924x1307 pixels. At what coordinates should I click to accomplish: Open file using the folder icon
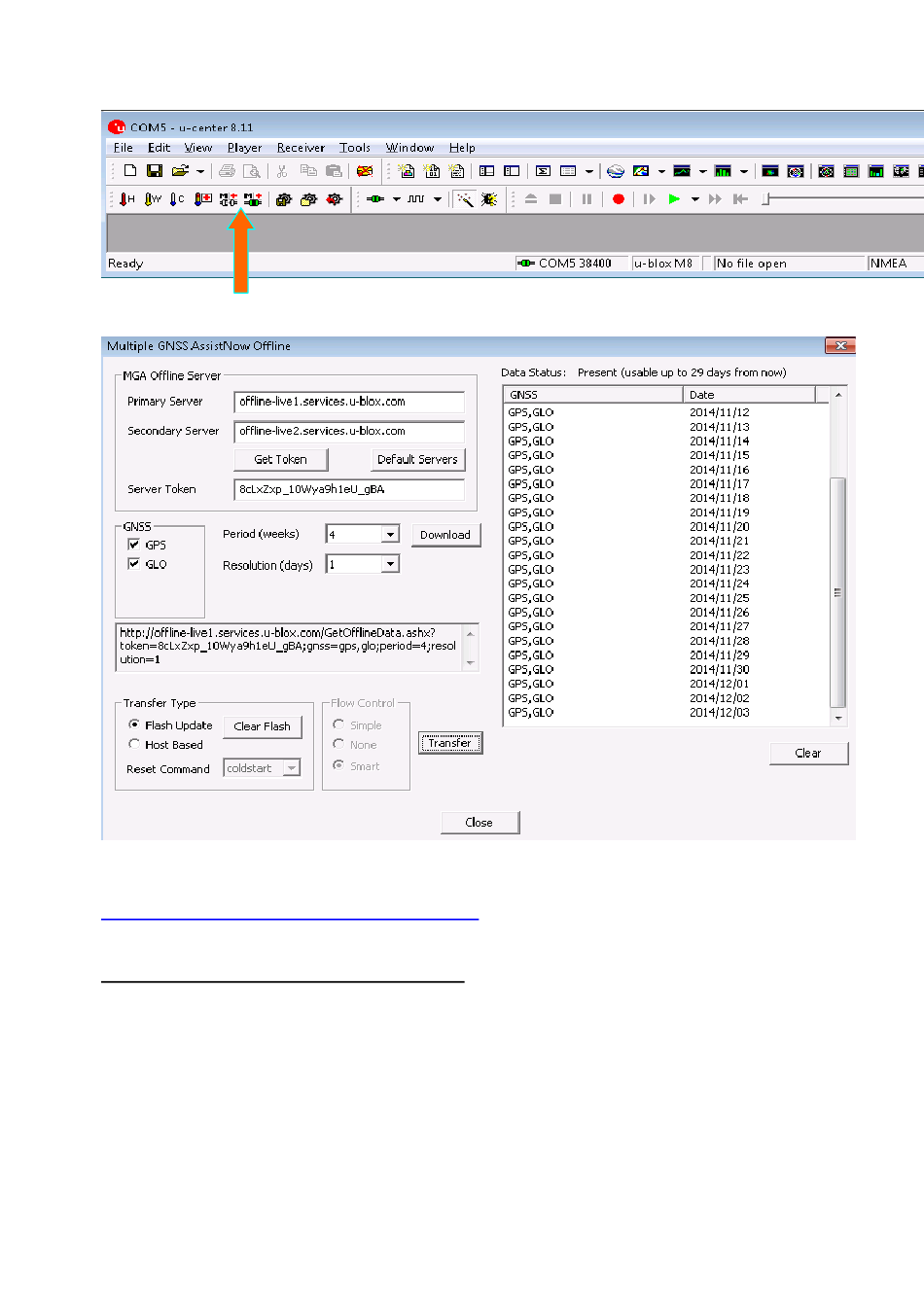pos(180,171)
